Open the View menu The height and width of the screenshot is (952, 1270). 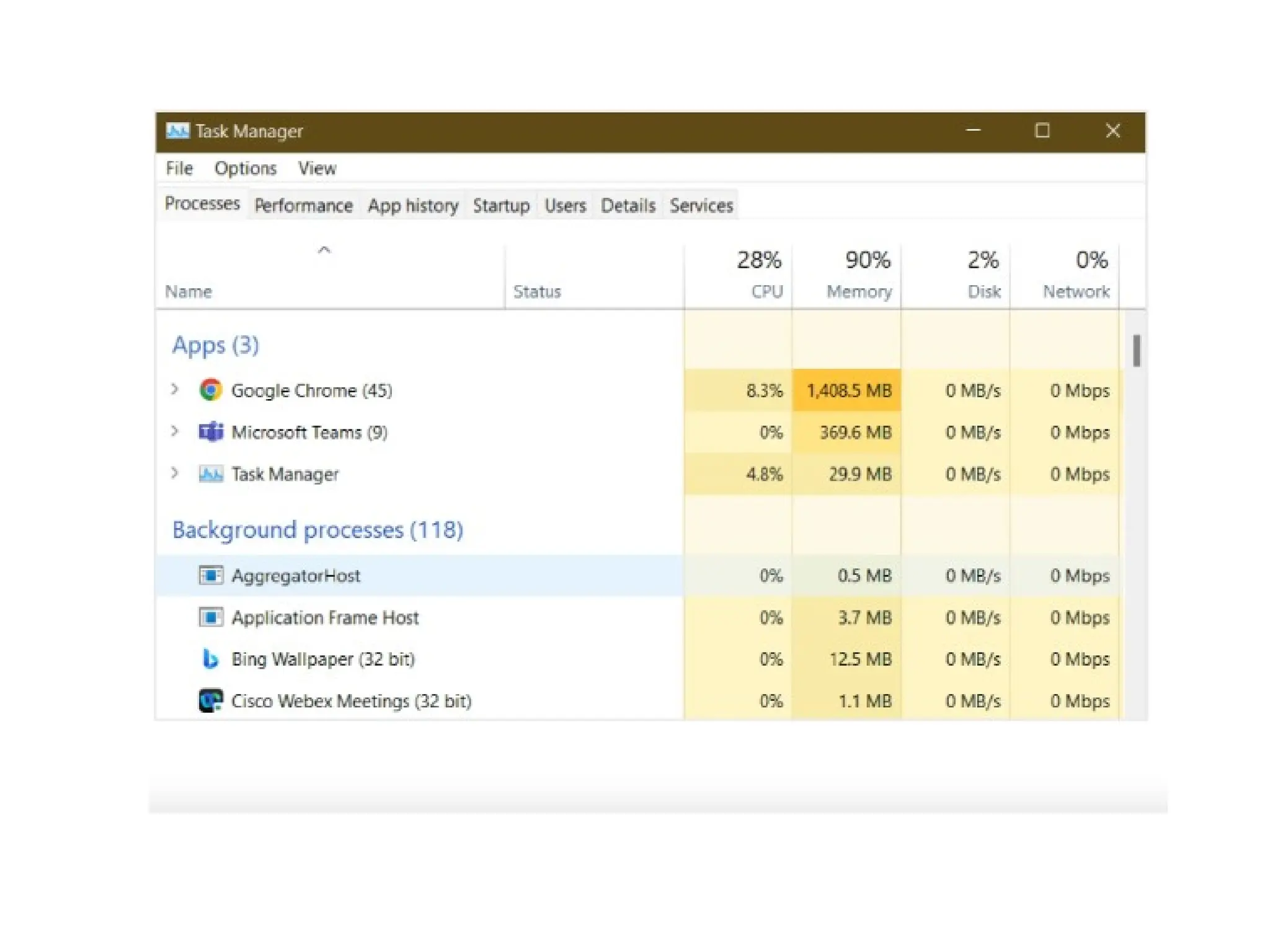317,168
